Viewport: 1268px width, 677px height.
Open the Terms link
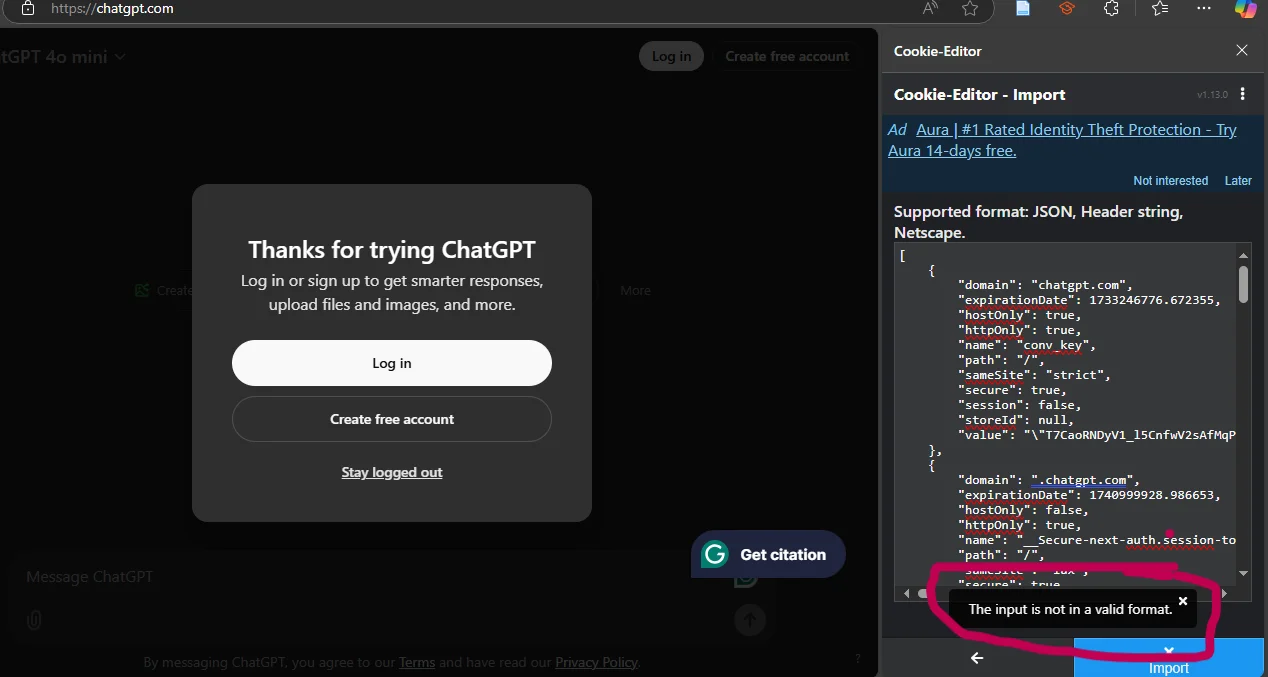(x=417, y=662)
